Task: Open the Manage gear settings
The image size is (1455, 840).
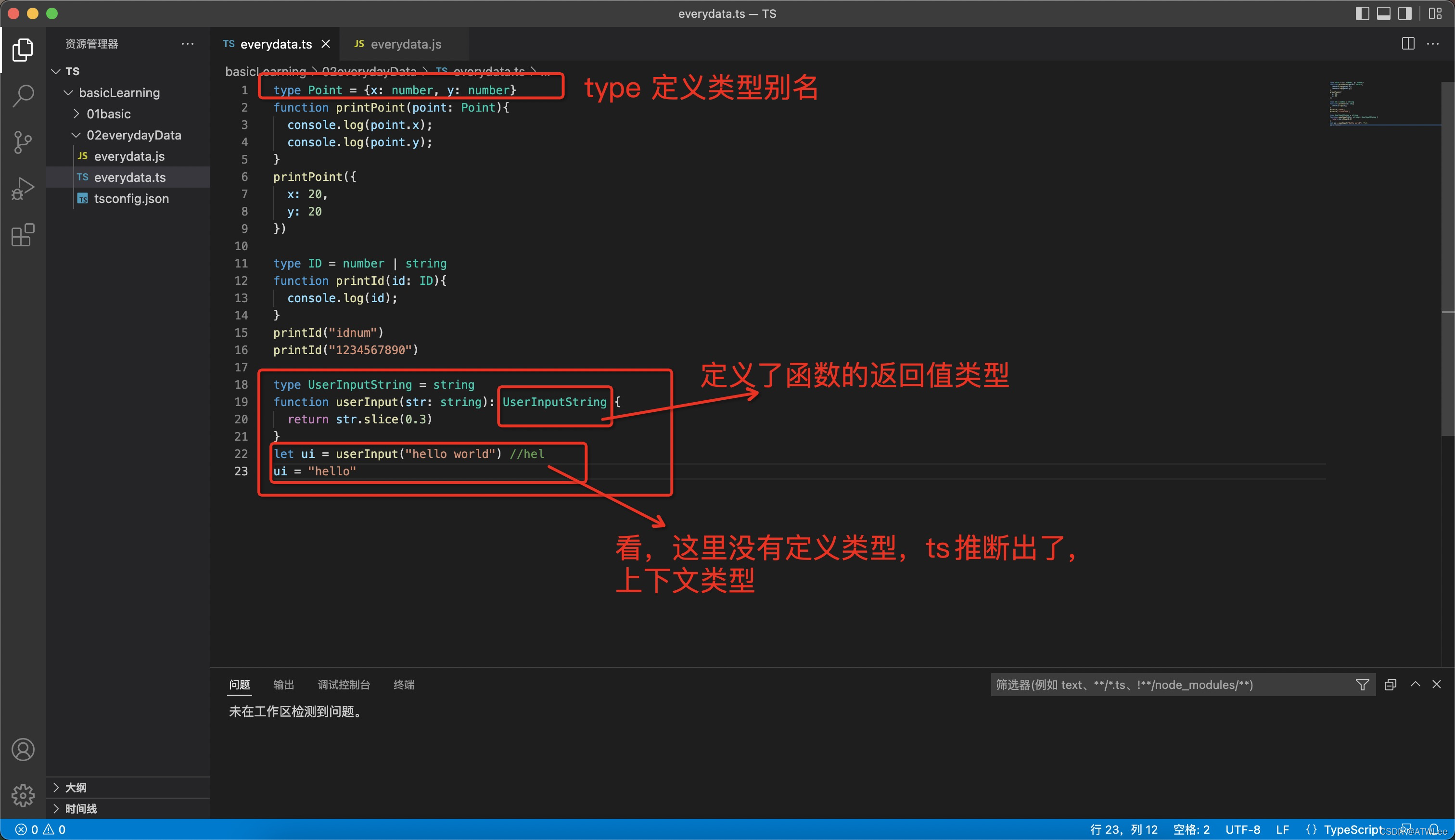Action: click(x=23, y=796)
